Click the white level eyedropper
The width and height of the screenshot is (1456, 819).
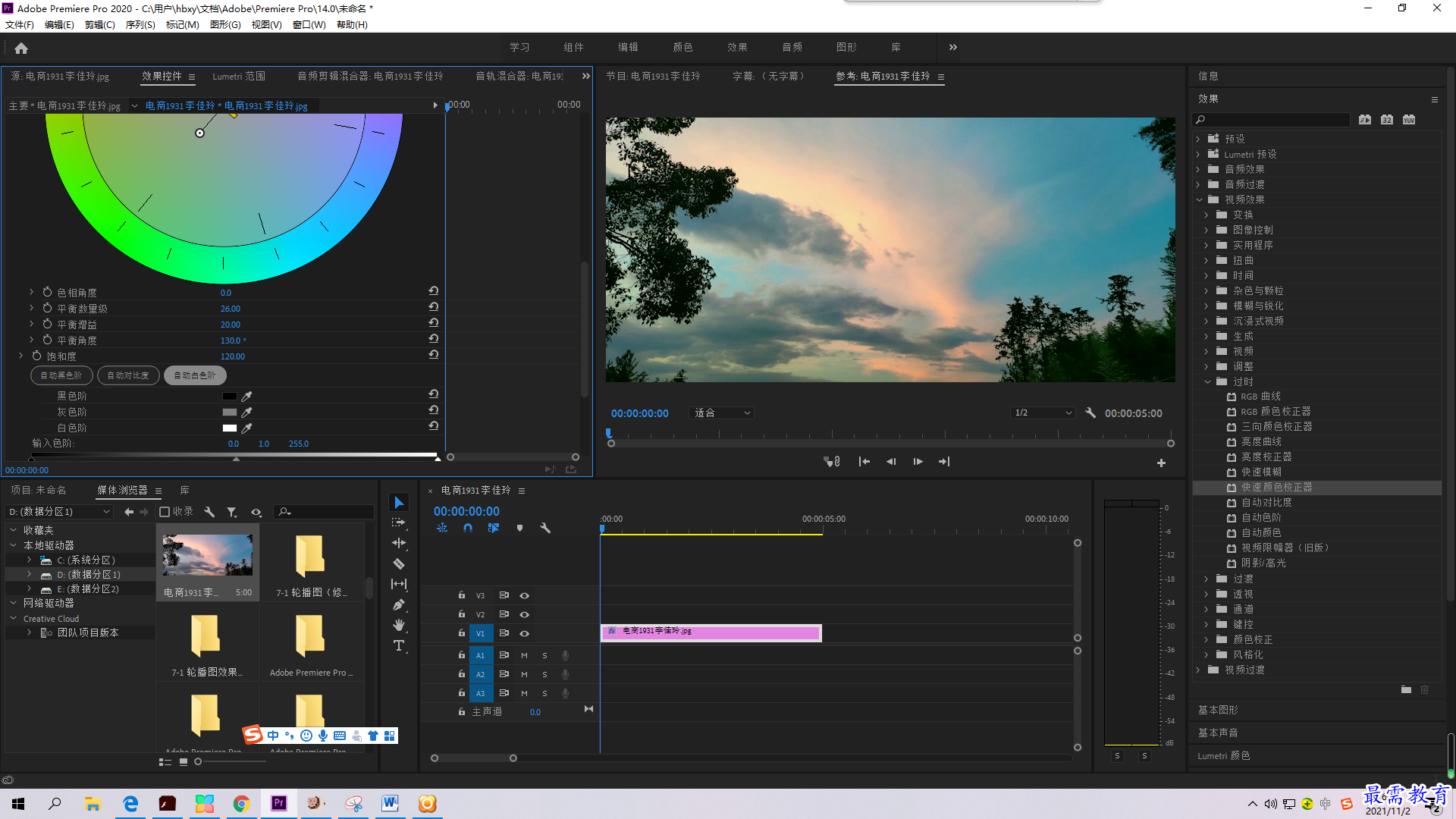pyautogui.click(x=246, y=428)
